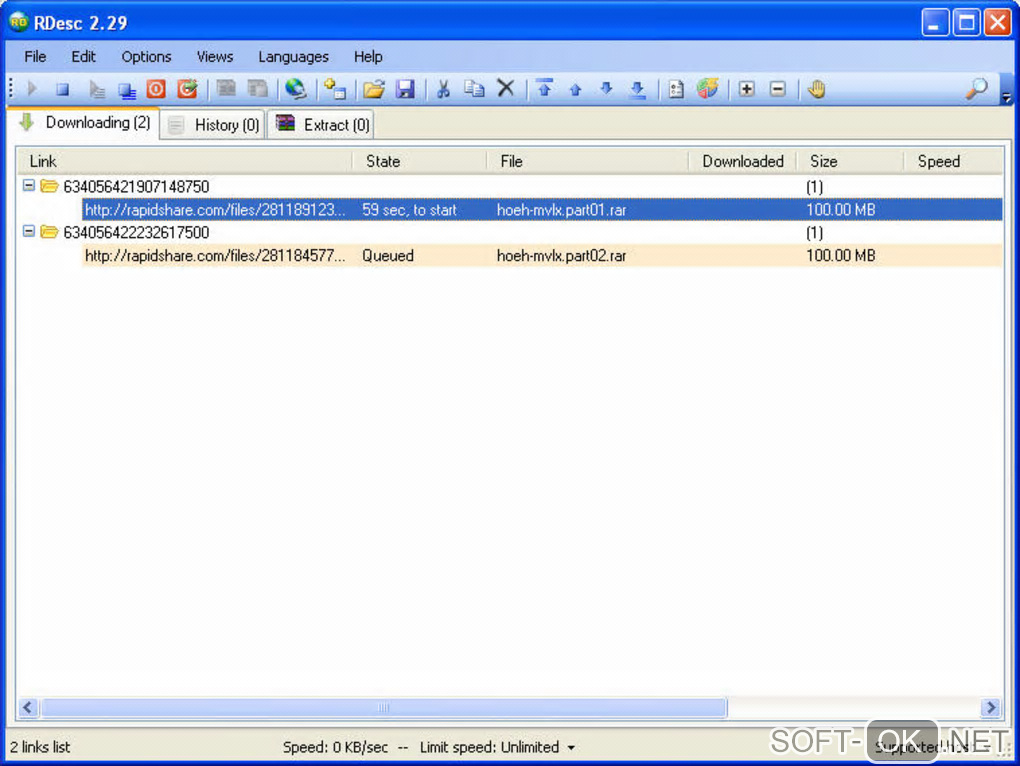Open the folder icon in toolbar
Screen dimensions: 1020x766
[x=374, y=88]
